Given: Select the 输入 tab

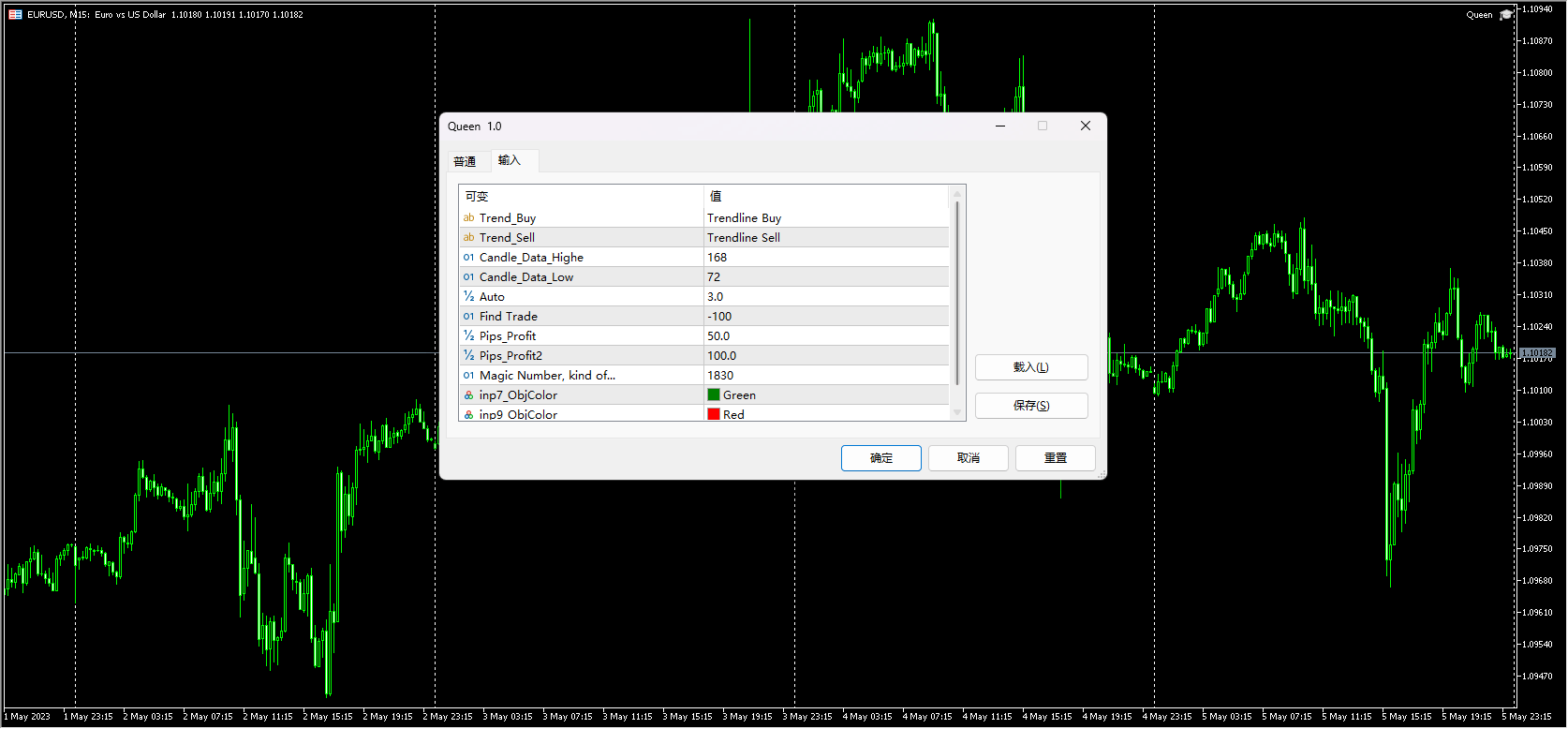Looking at the screenshot, I should (x=509, y=161).
